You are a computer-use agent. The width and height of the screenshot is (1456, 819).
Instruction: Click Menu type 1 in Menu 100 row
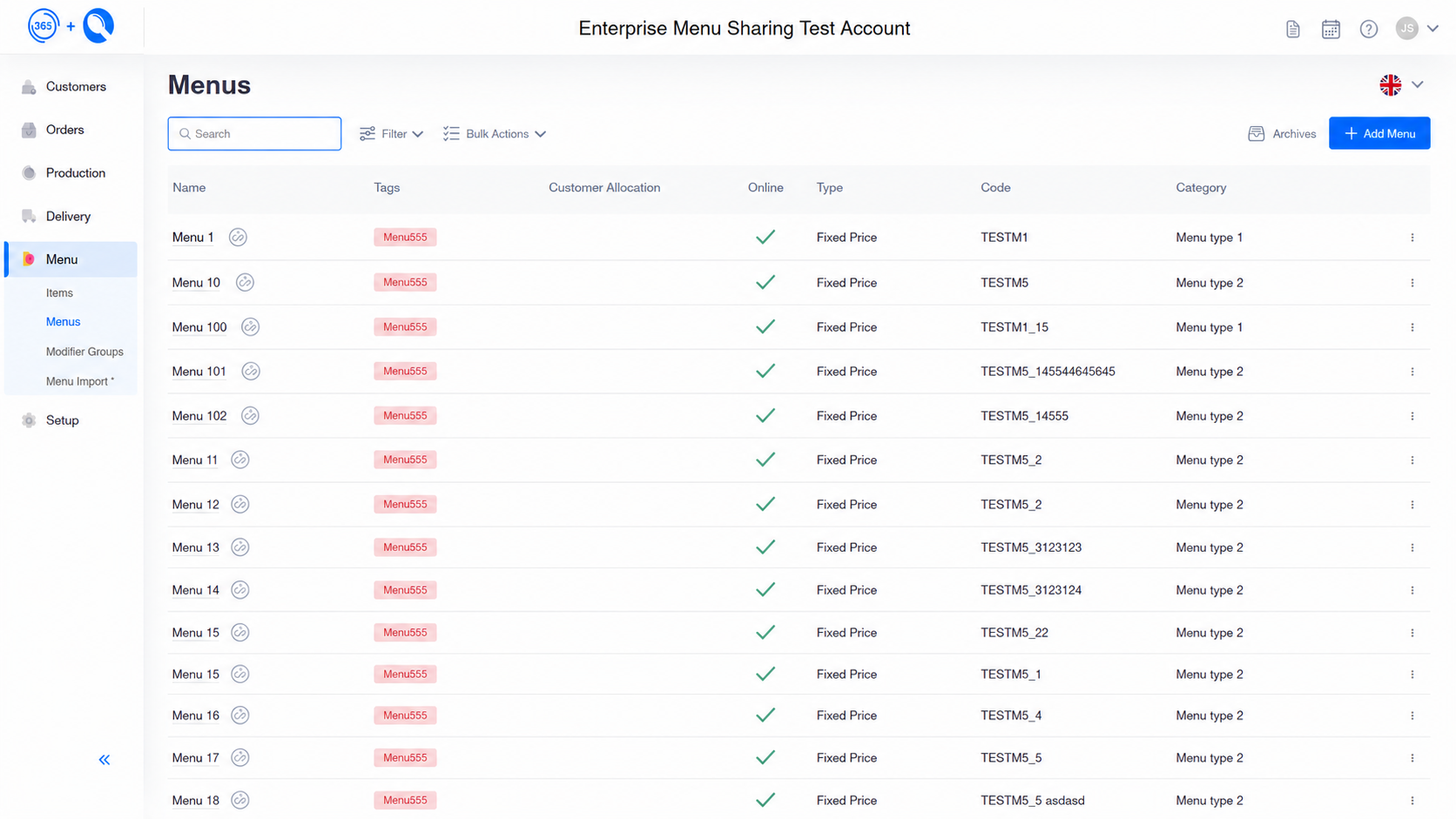[1210, 326]
